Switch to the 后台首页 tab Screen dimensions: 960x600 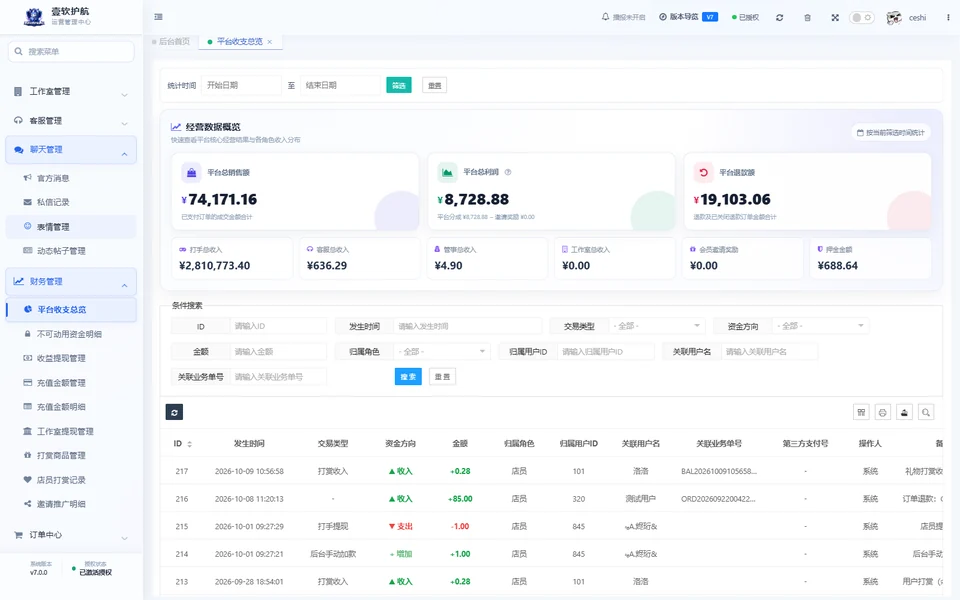coord(171,42)
